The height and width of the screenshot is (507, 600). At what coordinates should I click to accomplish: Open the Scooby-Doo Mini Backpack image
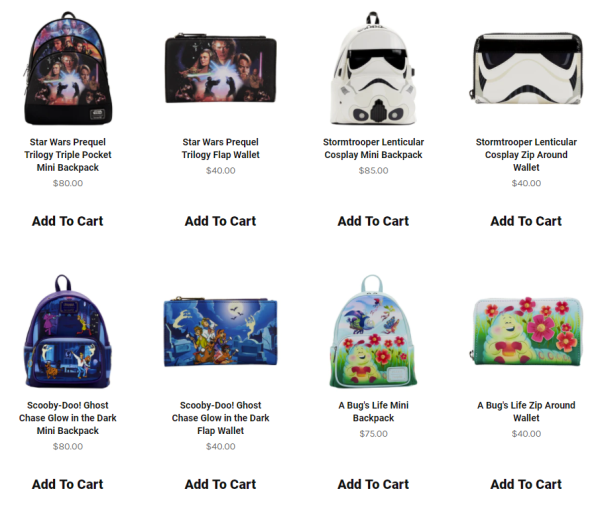point(68,331)
